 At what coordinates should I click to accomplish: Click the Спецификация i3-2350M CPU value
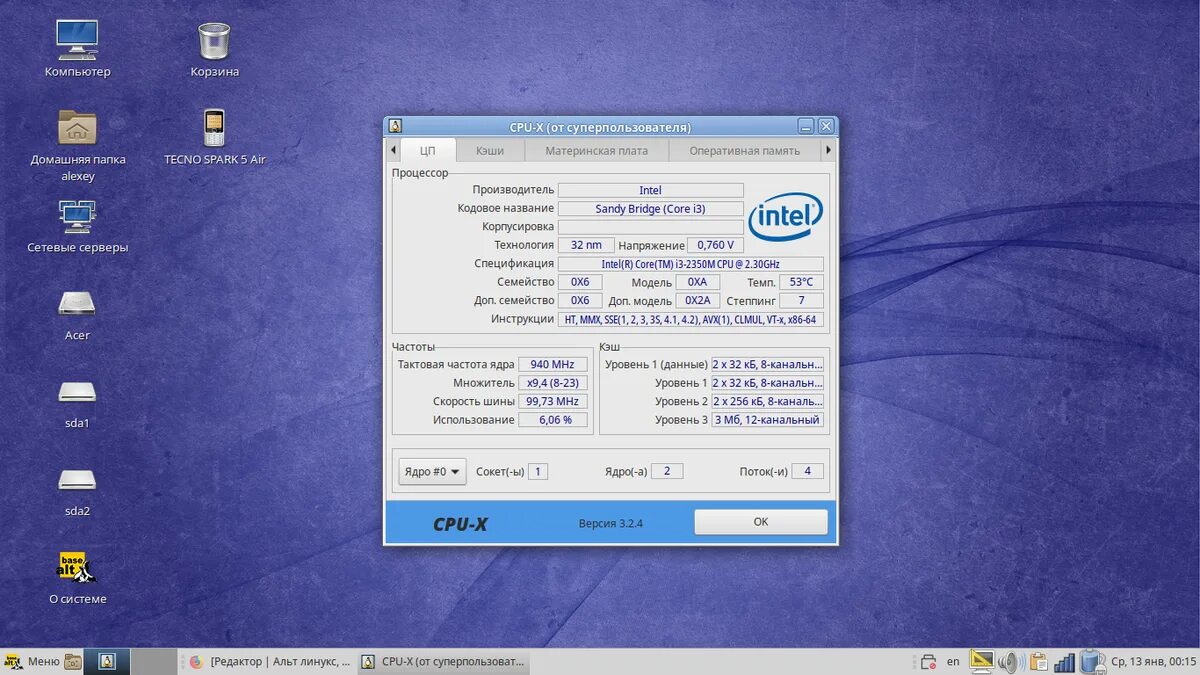[690, 263]
